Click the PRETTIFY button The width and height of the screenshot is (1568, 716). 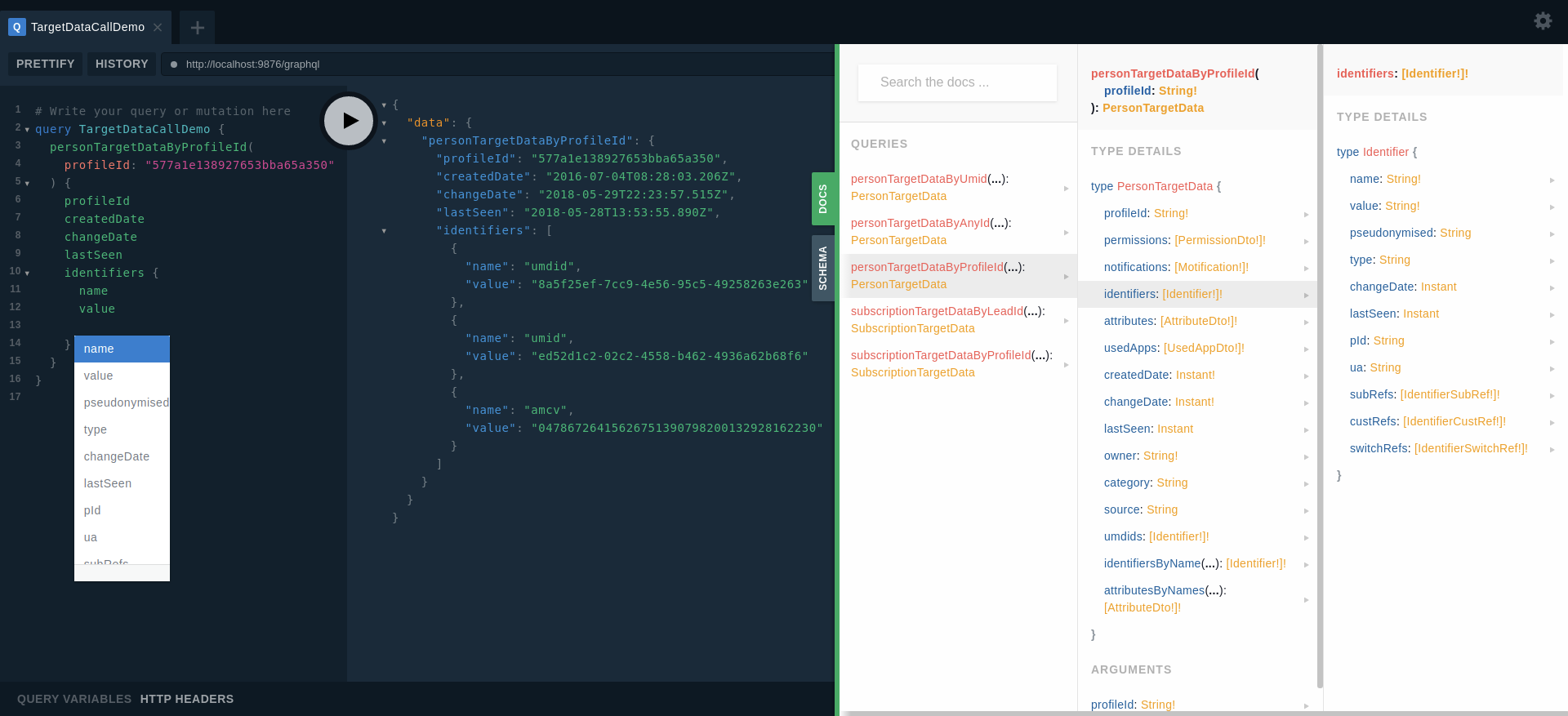click(x=46, y=64)
